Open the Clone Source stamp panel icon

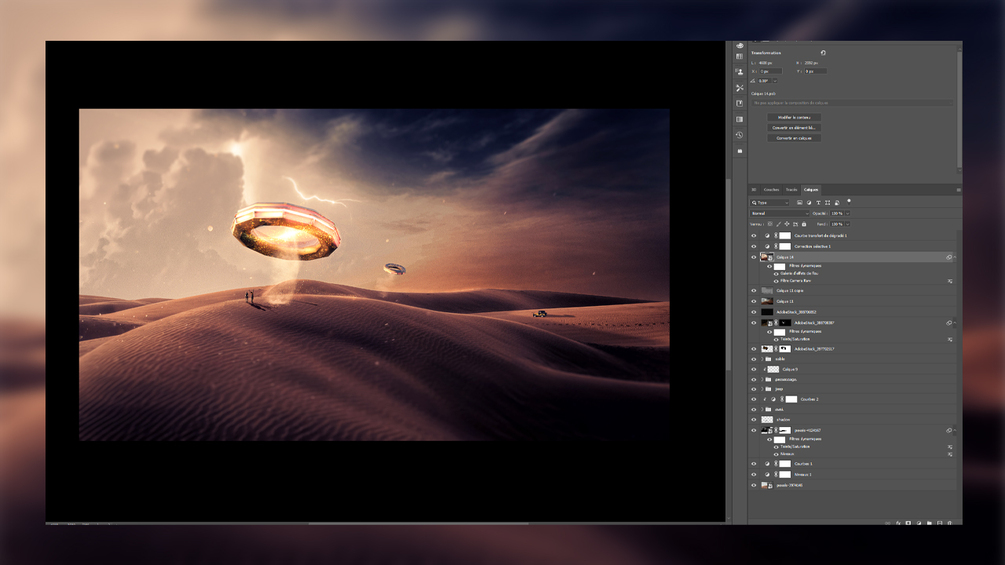click(740, 72)
